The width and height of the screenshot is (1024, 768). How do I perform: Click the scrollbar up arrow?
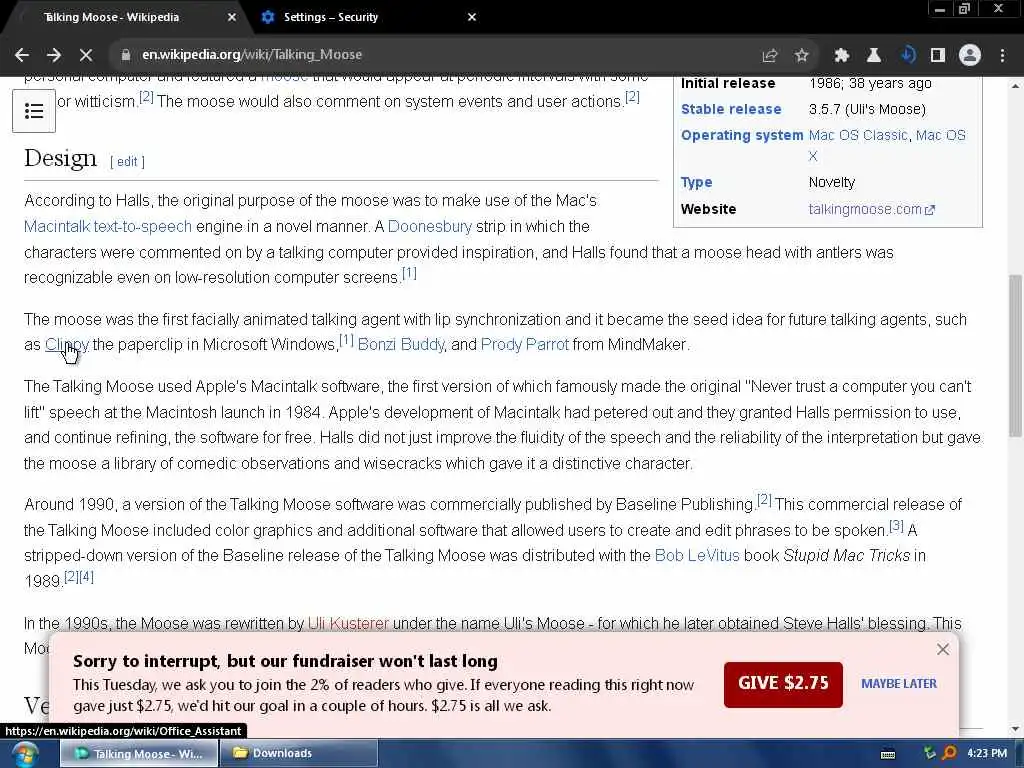[1015, 86]
